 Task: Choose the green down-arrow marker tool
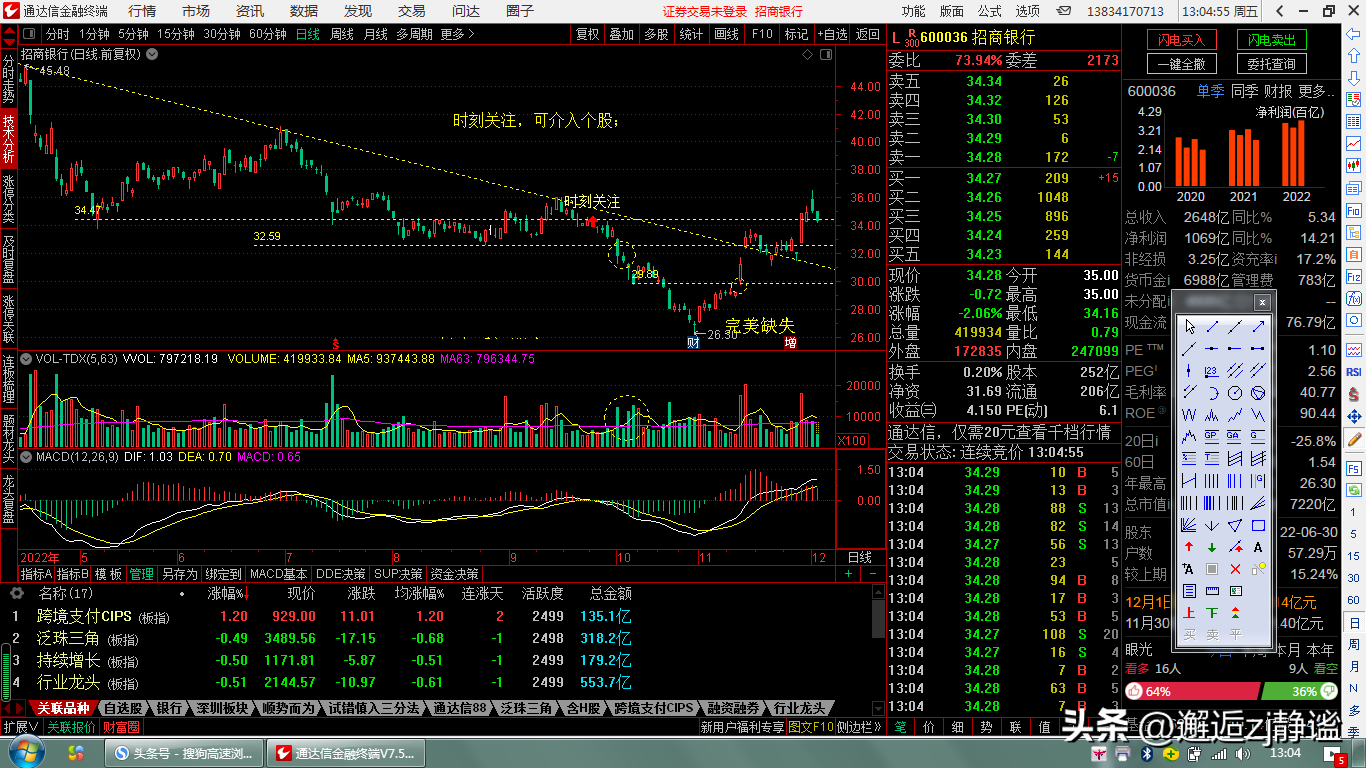coord(1211,546)
